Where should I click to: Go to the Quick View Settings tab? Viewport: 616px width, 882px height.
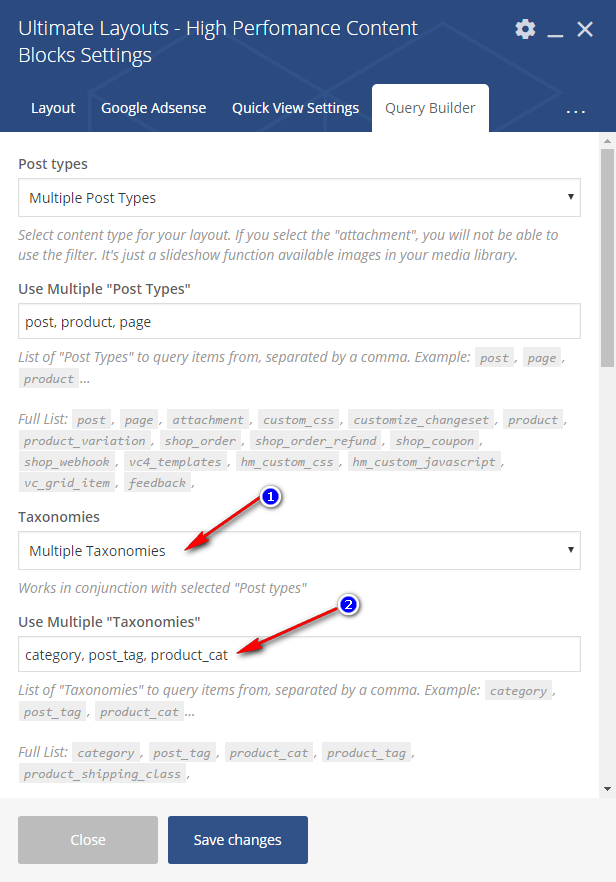tap(295, 108)
